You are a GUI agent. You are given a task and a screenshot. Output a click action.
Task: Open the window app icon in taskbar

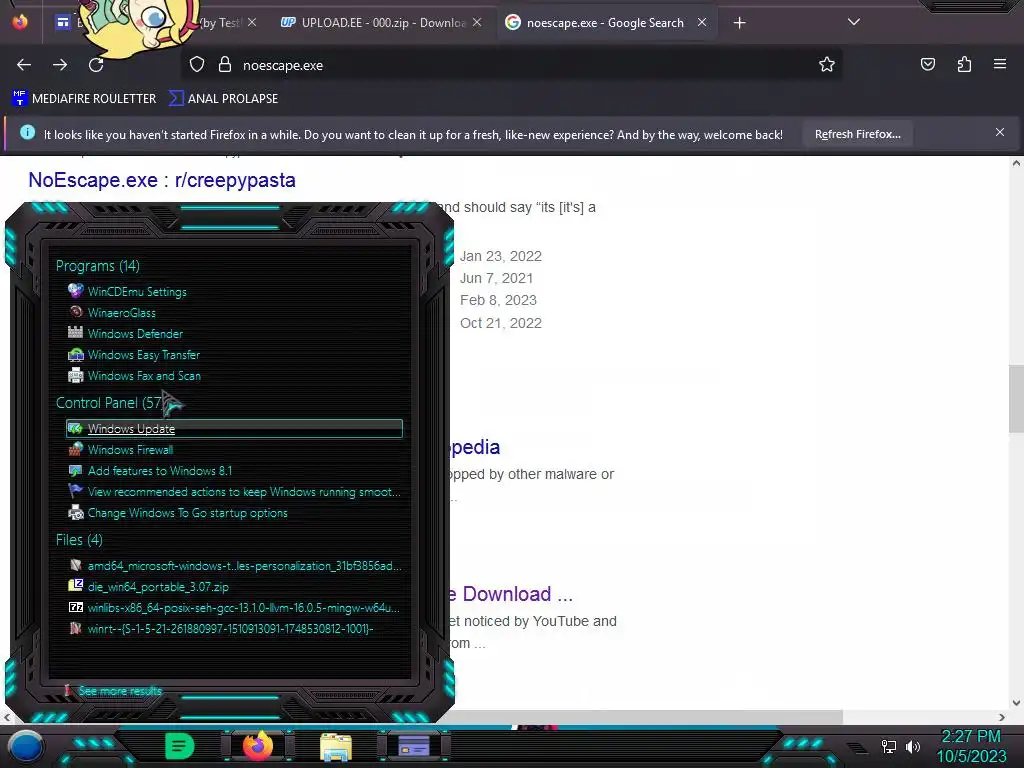(x=414, y=746)
